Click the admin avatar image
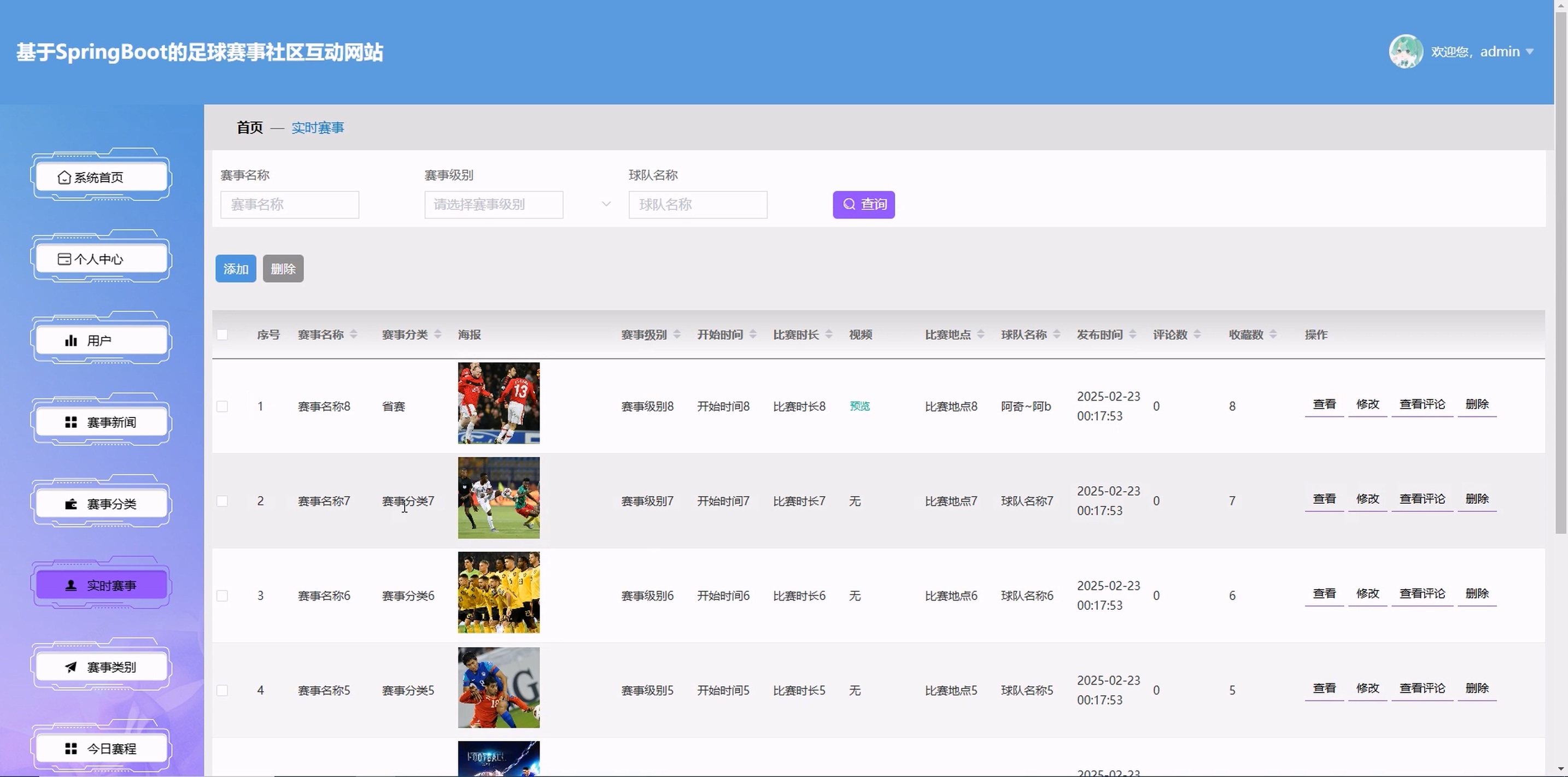The height and width of the screenshot is (777, 1568). pyautogui.click(x=1405, y=52)
